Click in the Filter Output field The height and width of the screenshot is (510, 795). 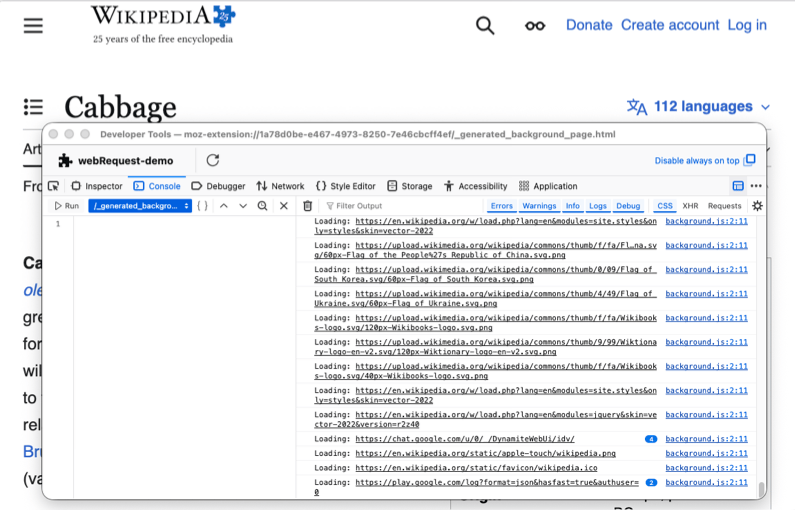click(x=401, y=206)
